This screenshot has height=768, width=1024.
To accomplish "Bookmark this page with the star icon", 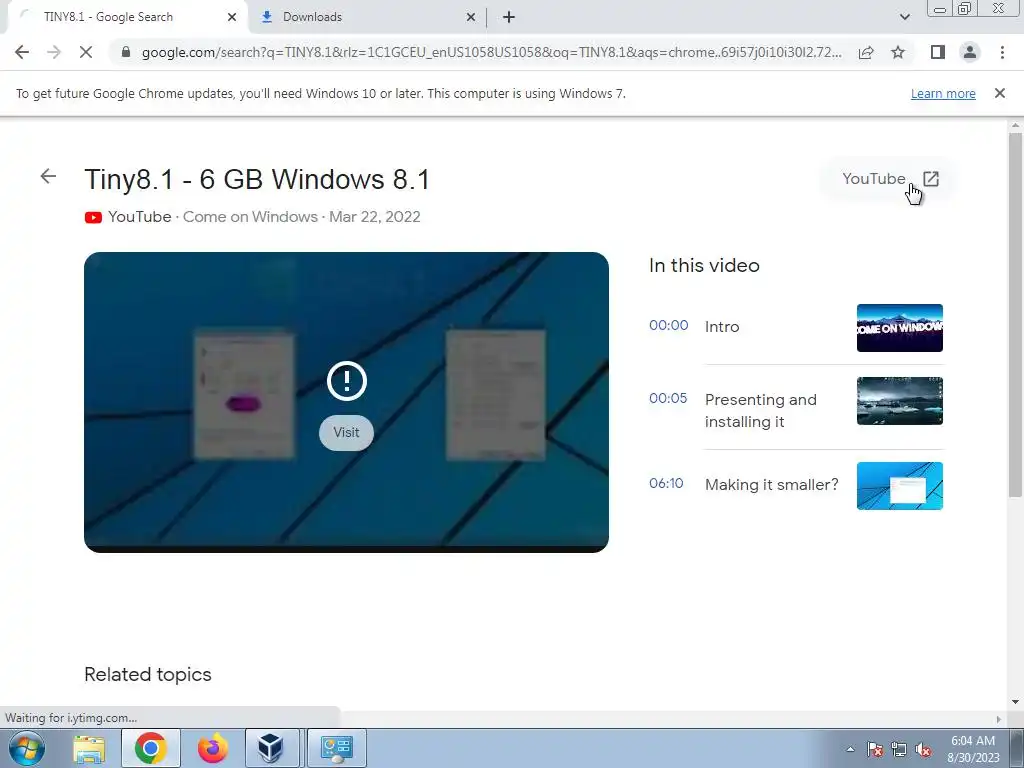I will click(898, 52).
